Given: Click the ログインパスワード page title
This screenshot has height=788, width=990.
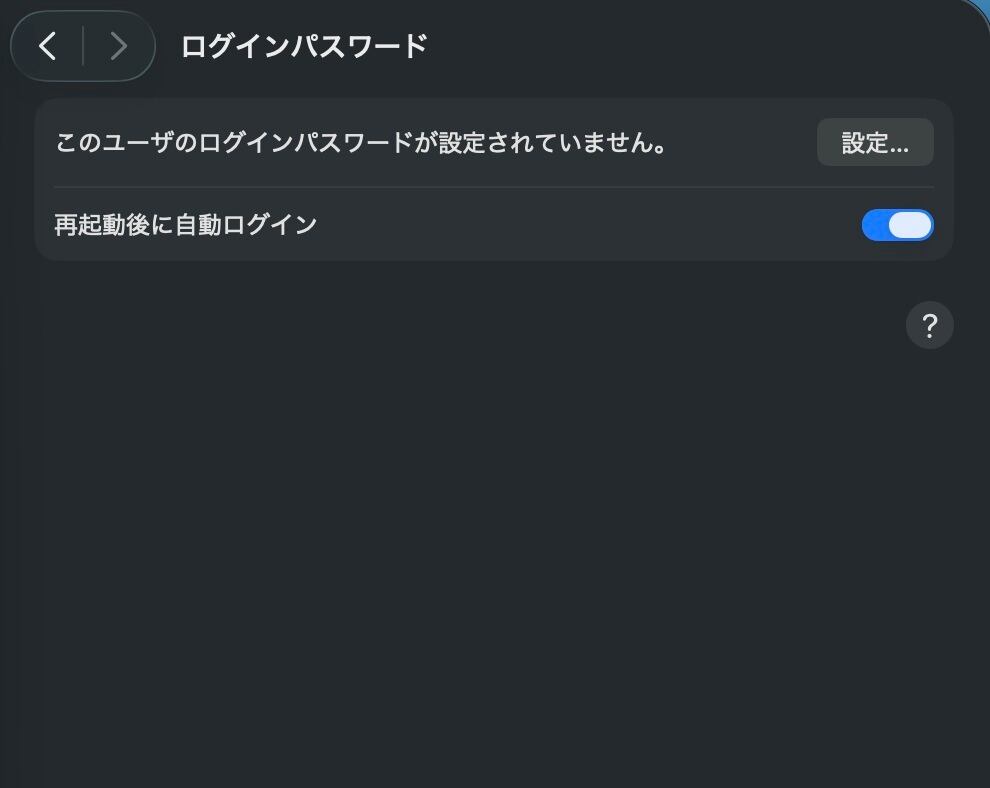Looking at the screenshot, I should coord(304,46).
